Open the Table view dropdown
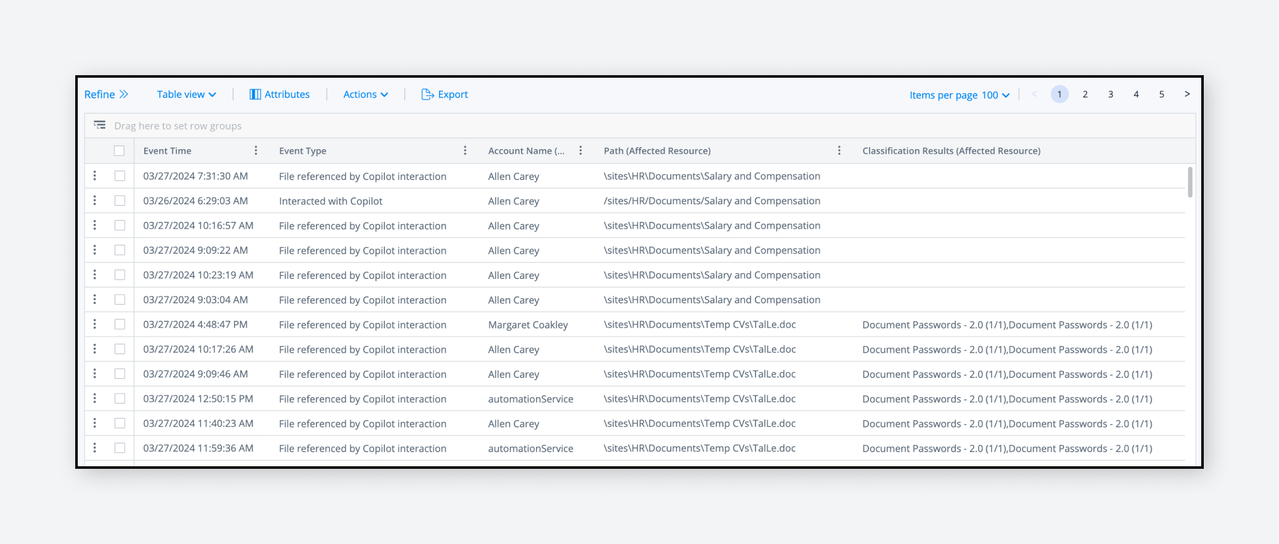Viewport: 1279px width, 544px height. pos(186,94)
